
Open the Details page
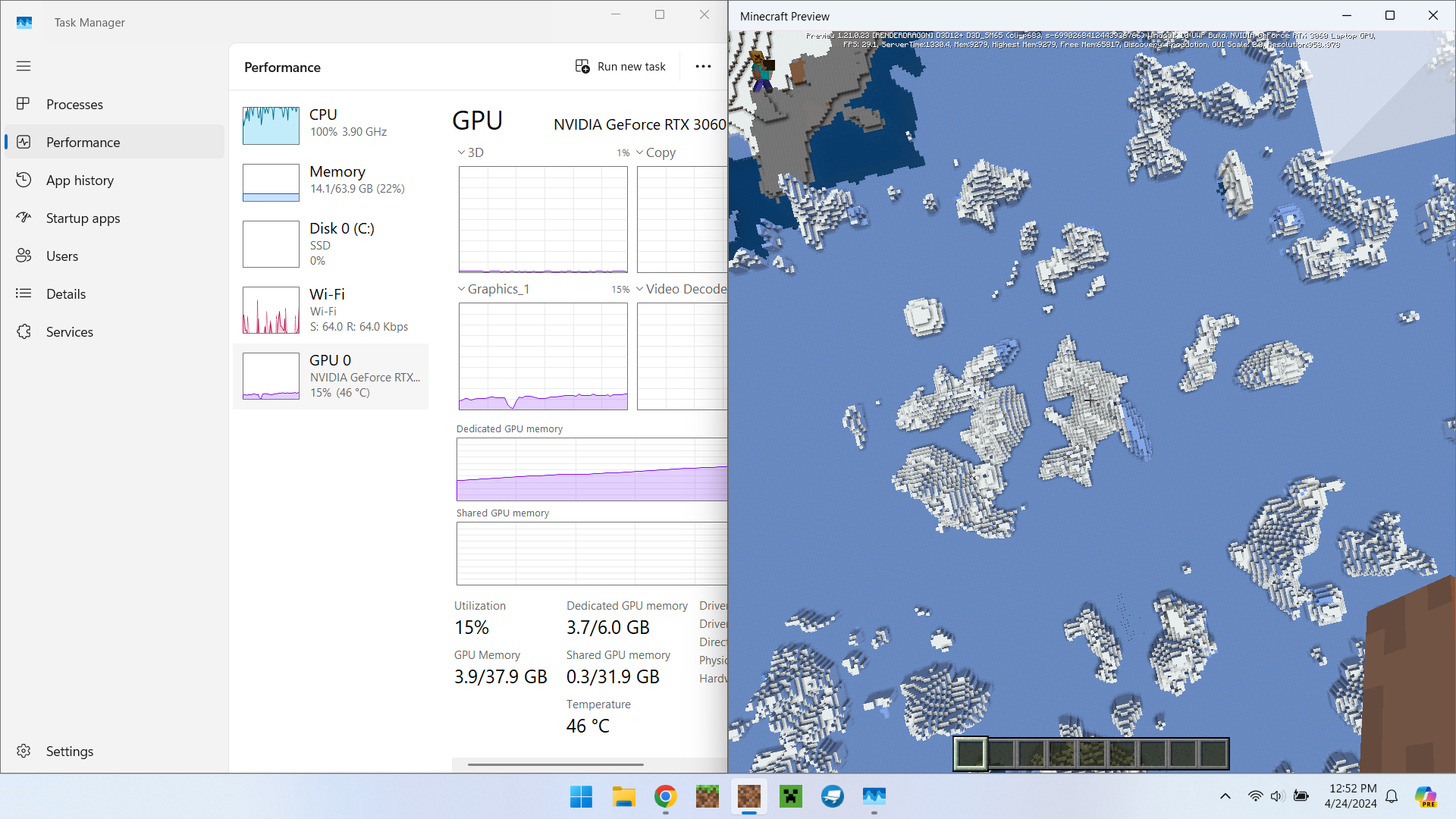click(65, 294)
